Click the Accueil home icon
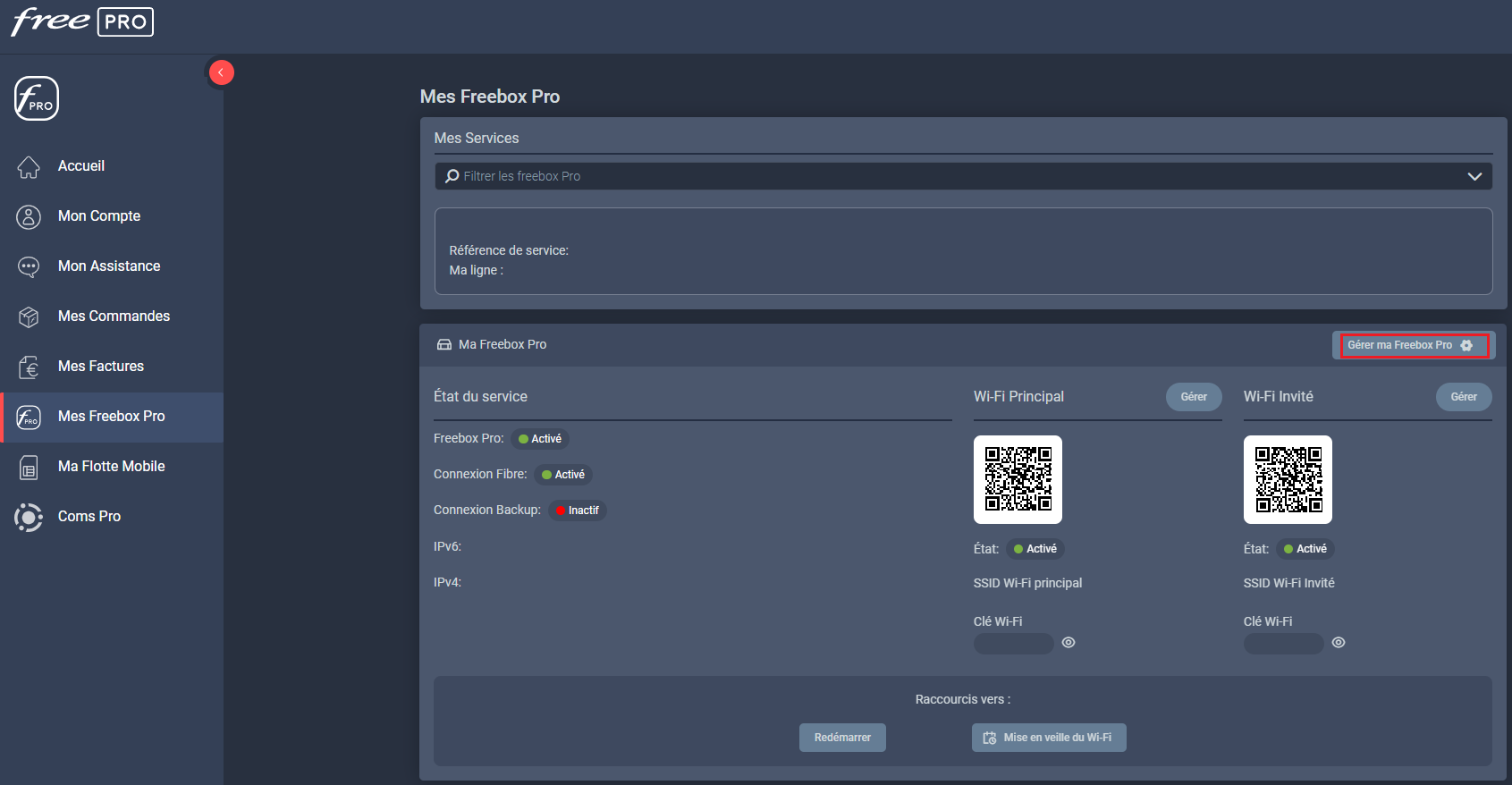Image resolution: width=1512 pixels, height=785 pixels. [29, 166]
